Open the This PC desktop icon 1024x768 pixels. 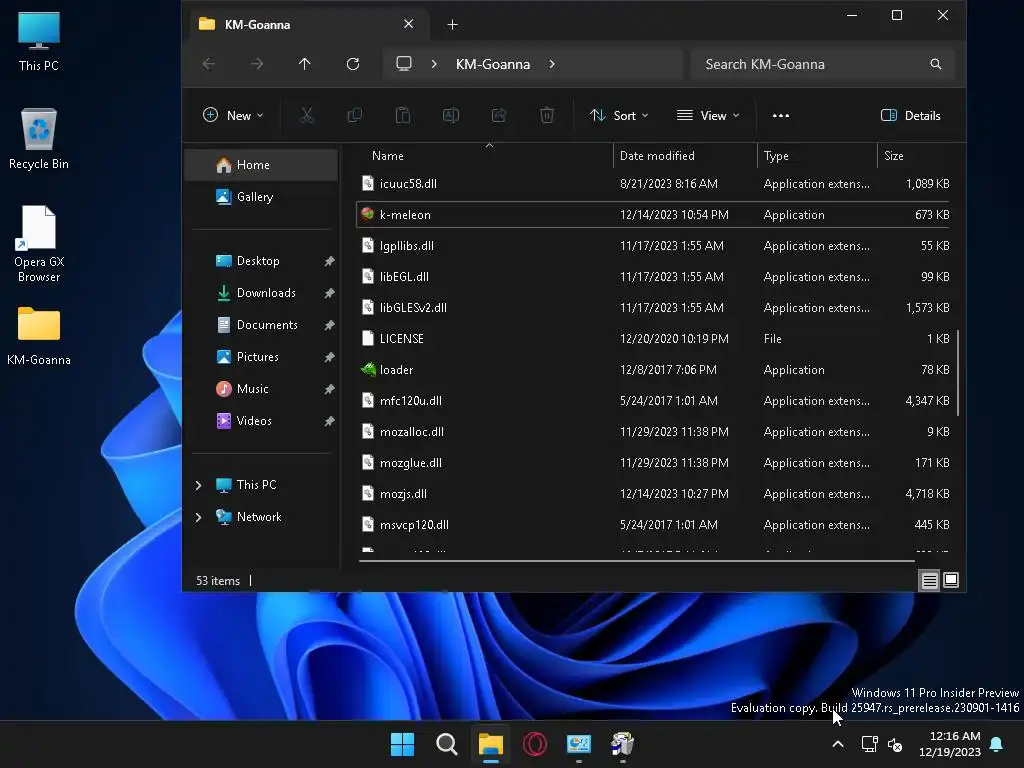(39, 41)
